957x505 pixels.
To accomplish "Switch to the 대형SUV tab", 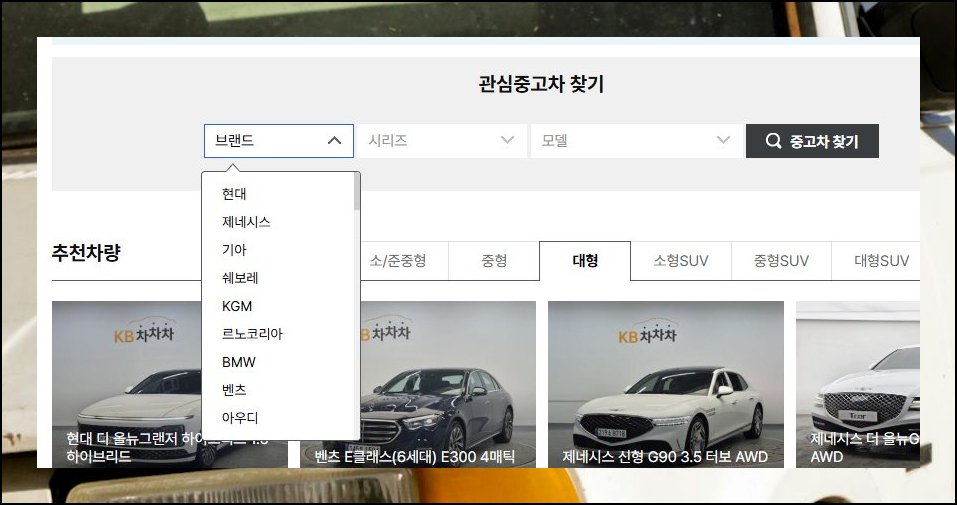I will click(x=875, y=261).
